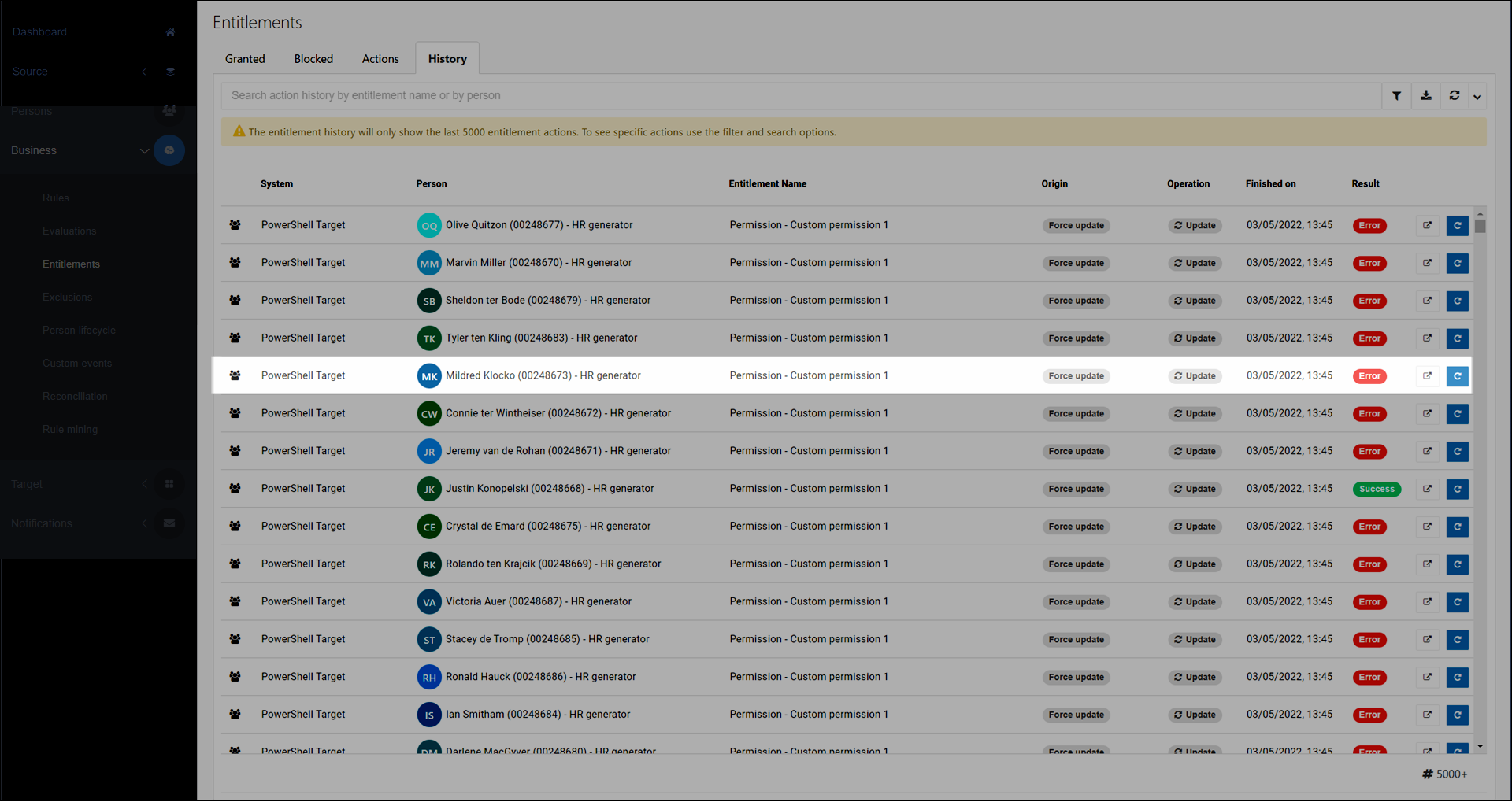
Task: Open the Actions tab
Action: pyautogui.click(x=380, y=59)
